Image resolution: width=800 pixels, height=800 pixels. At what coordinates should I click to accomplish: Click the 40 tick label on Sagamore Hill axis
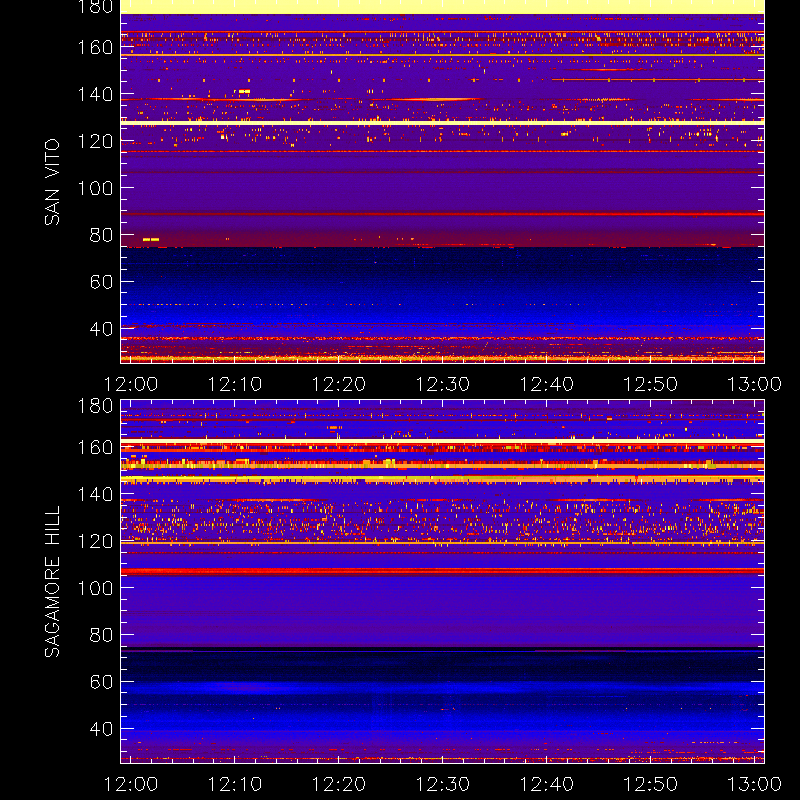(101, 729)
